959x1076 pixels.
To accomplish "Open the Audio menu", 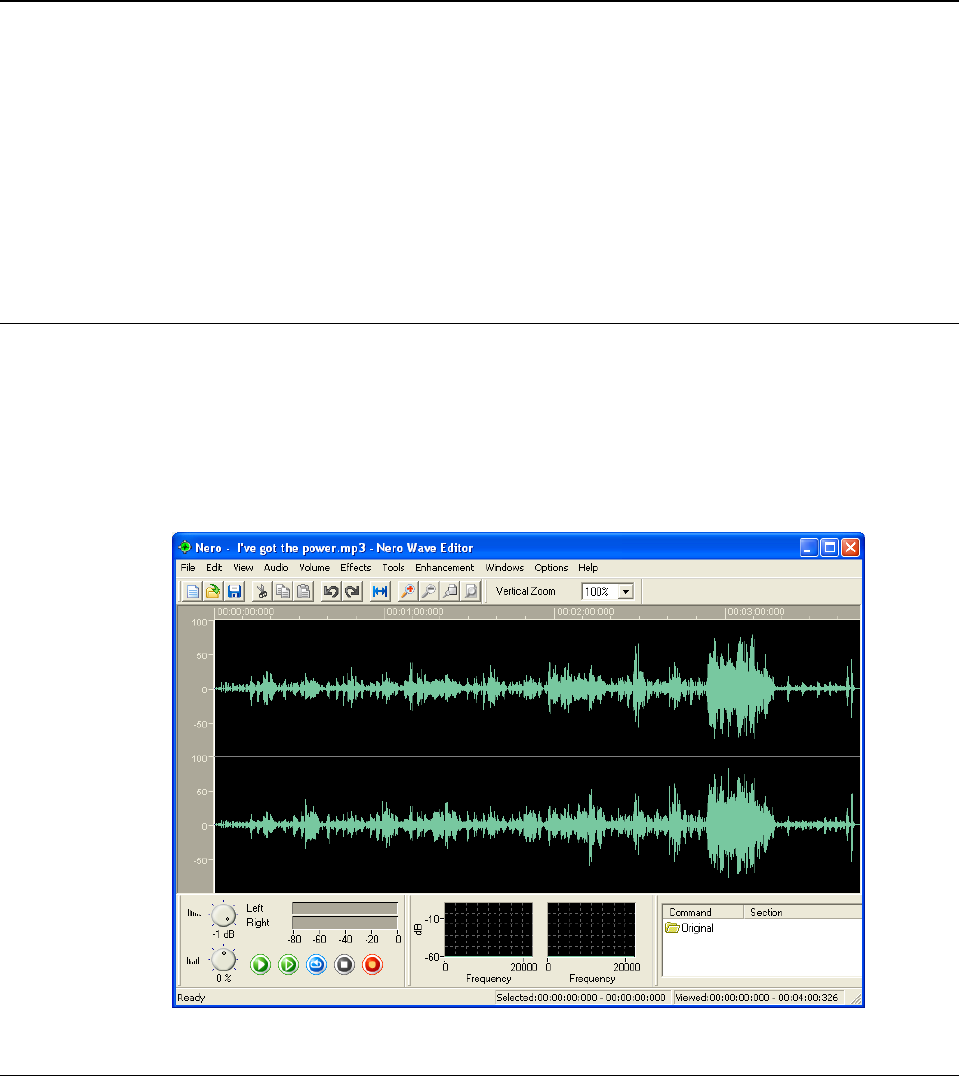I will pos(276,568).
